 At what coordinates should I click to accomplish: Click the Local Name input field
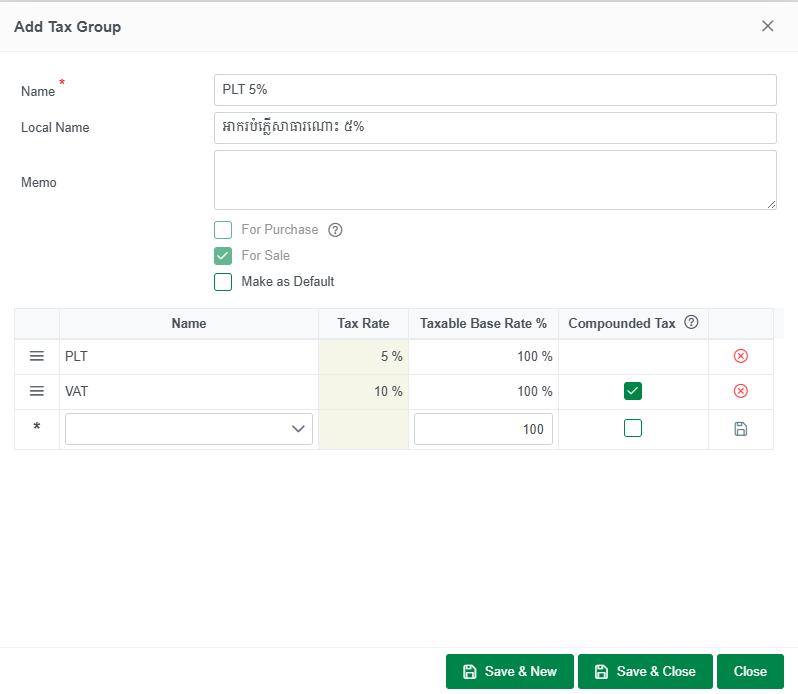pyautogui.click(x=495, y=128)
